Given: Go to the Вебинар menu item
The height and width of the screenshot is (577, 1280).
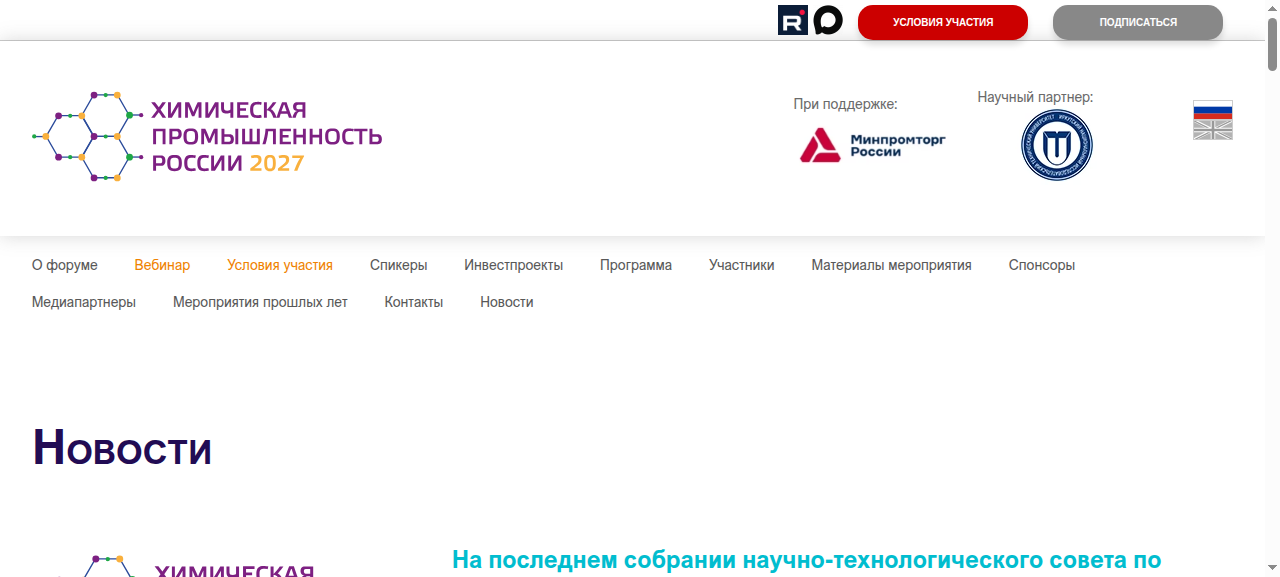Looking at the screenshot, I should tap(162, 265).
